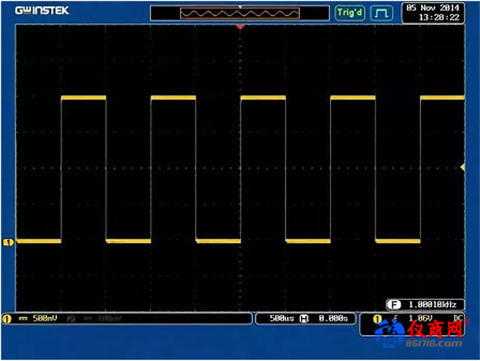Click the memory bar waveform overview

240,13
